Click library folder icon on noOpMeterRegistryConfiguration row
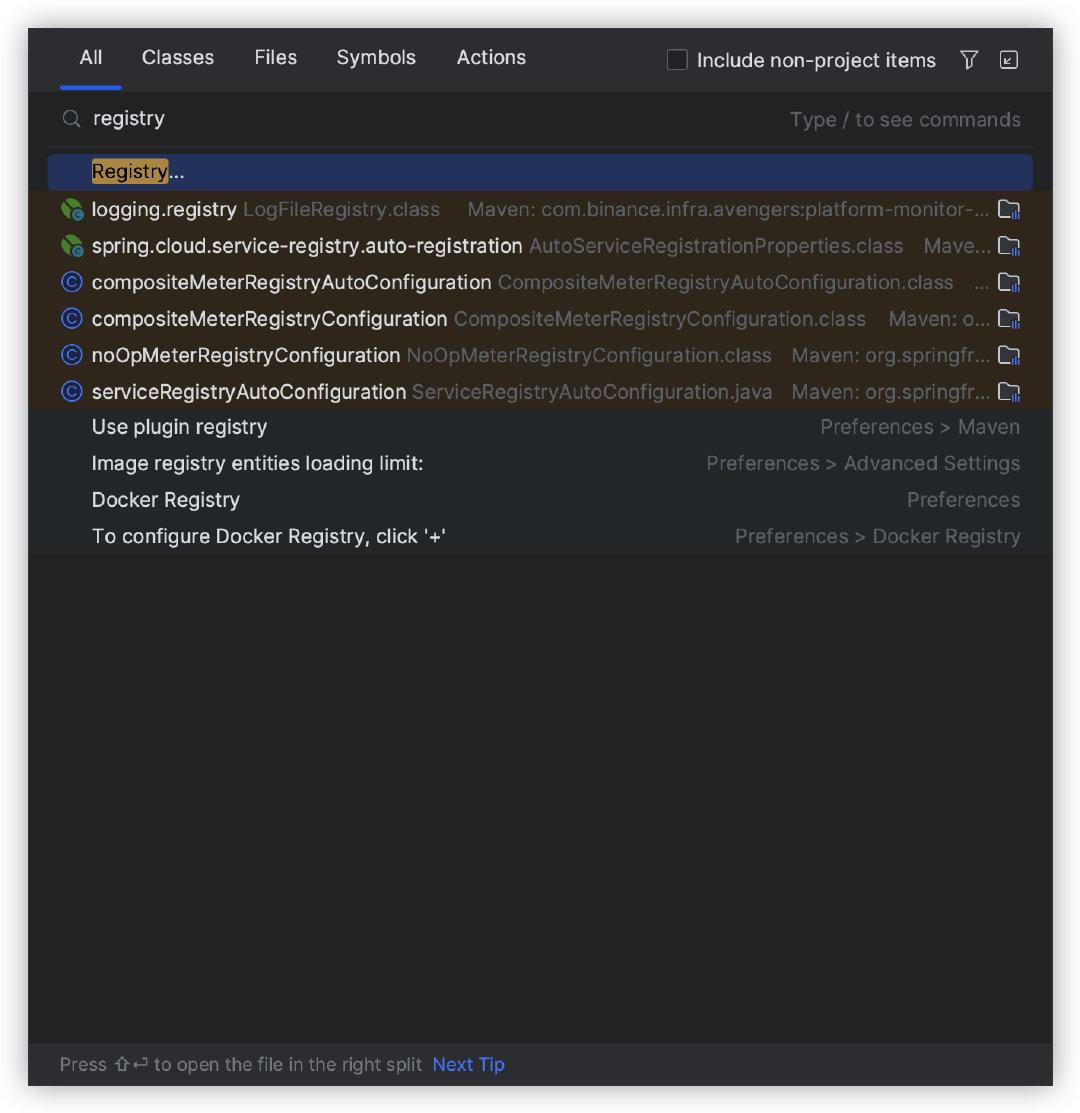The height and width of the screenshot is (1113, 1080). tap(1008, 355)
